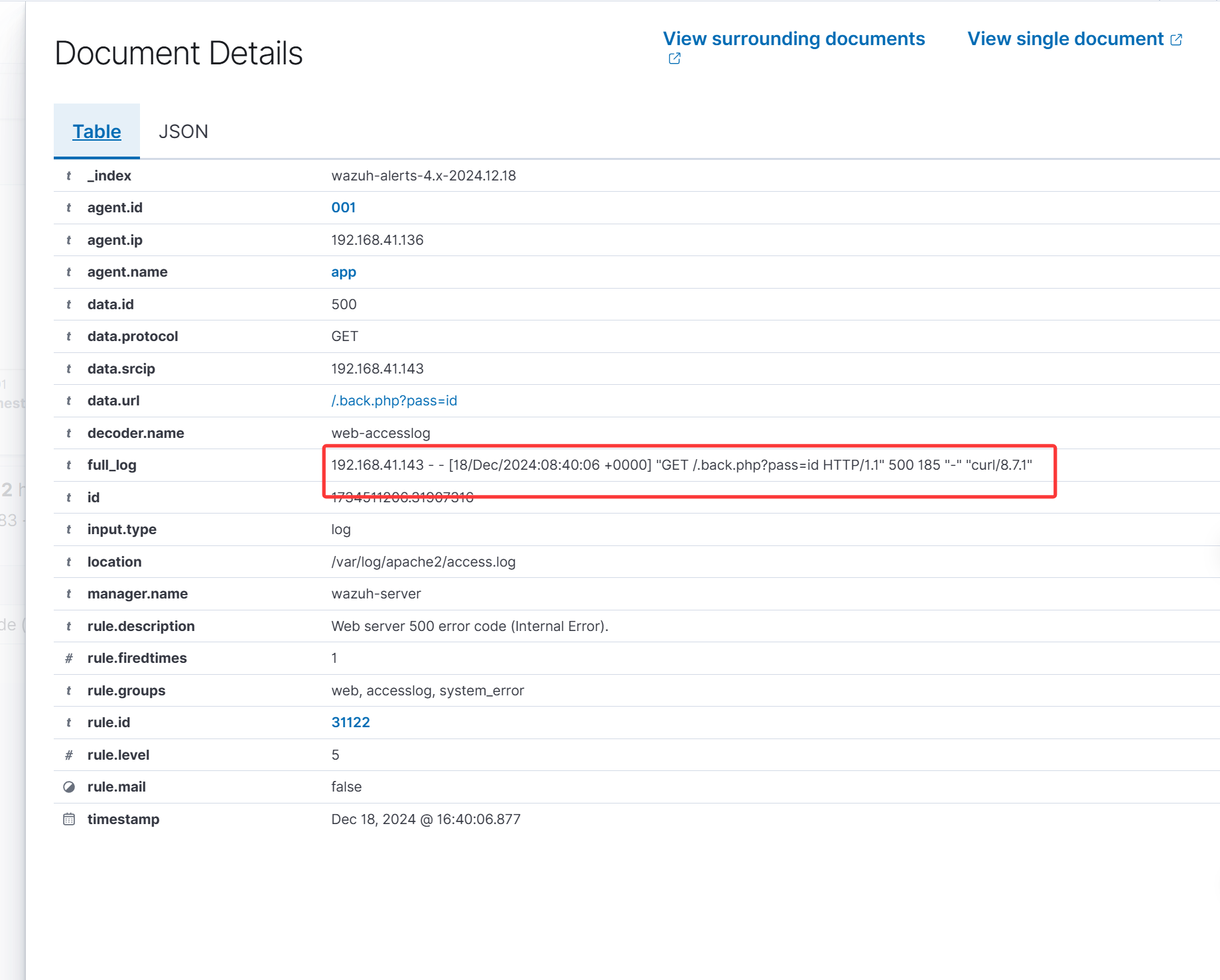Open rule ID 31122 link
The height and width of the screenshot is (980, 1220).
(350, 723)
